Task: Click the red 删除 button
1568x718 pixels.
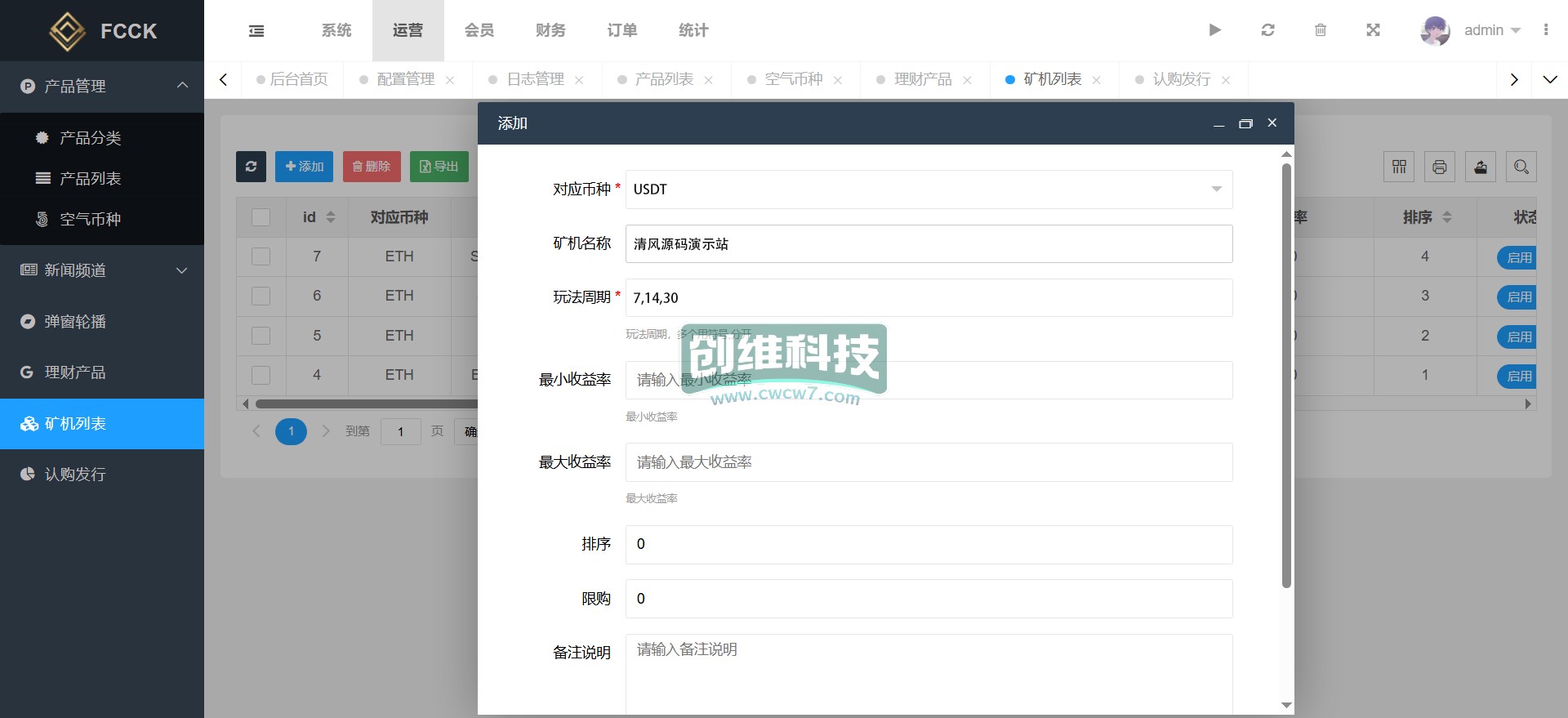Action: click(372, 167)
